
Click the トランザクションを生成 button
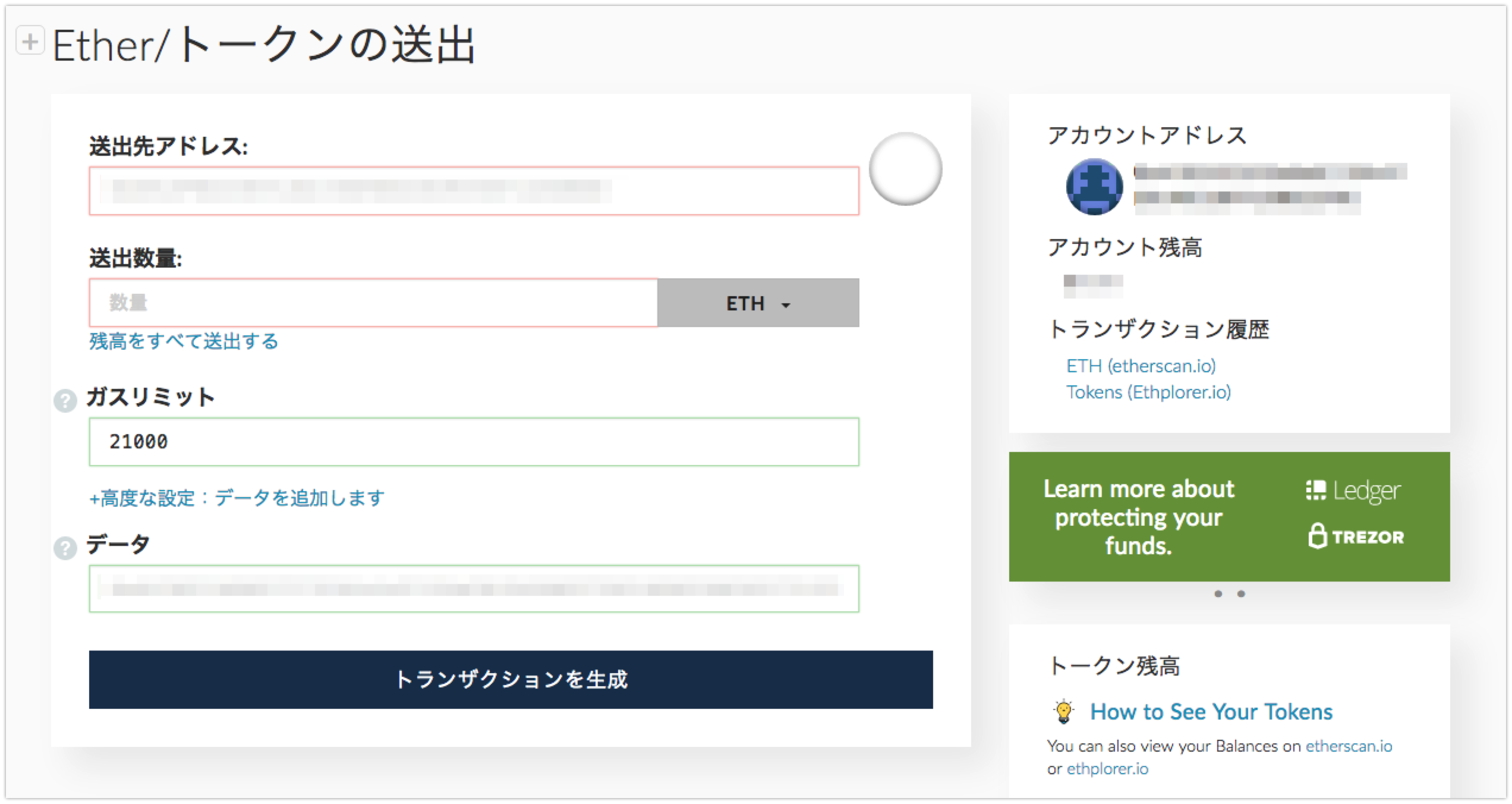point(511,679)
